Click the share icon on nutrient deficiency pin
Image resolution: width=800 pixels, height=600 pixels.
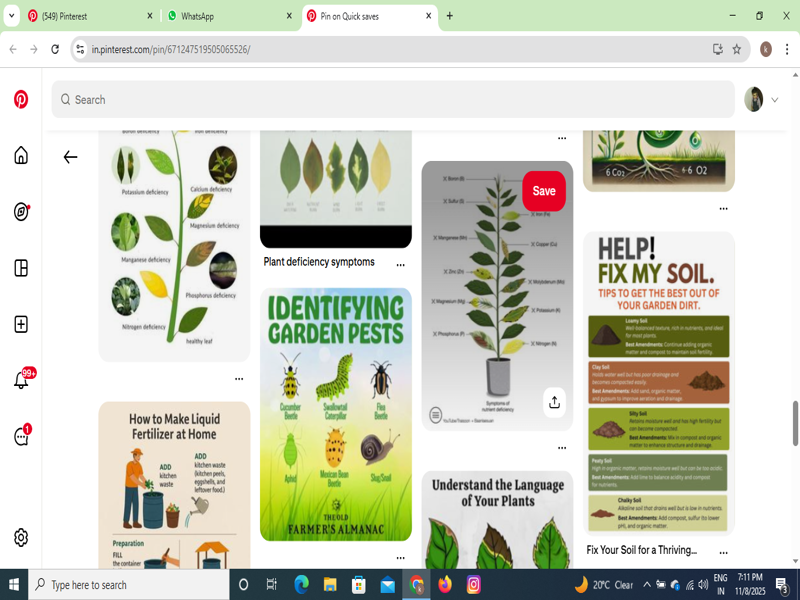tap(554, 402)
